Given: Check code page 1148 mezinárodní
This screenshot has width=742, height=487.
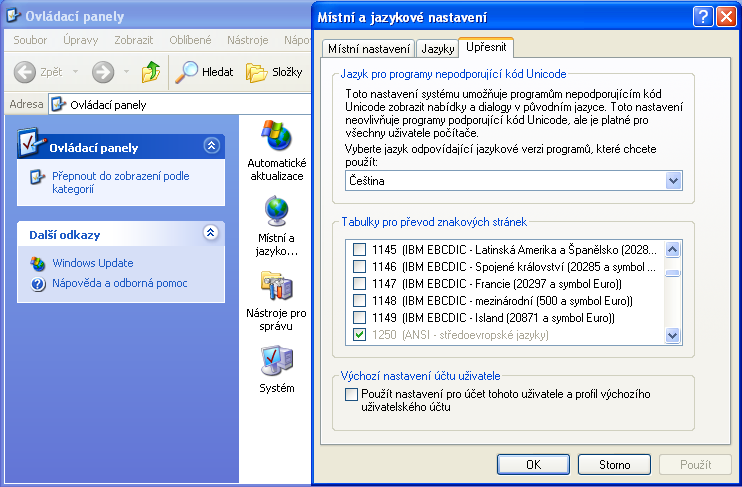Looking at the screenshot, I should click(360, 301).
